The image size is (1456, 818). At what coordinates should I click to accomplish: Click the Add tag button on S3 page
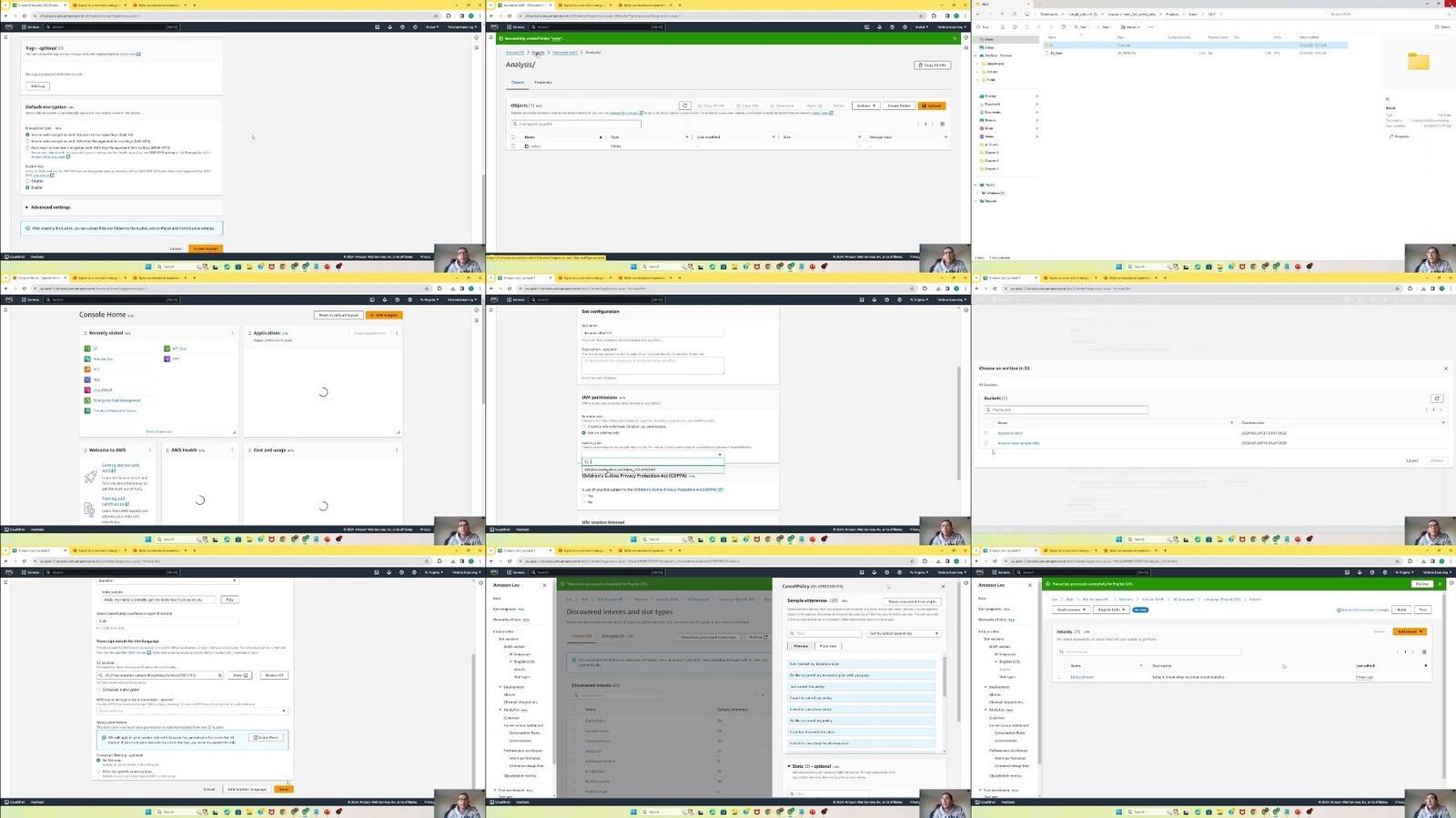point(37,86)
